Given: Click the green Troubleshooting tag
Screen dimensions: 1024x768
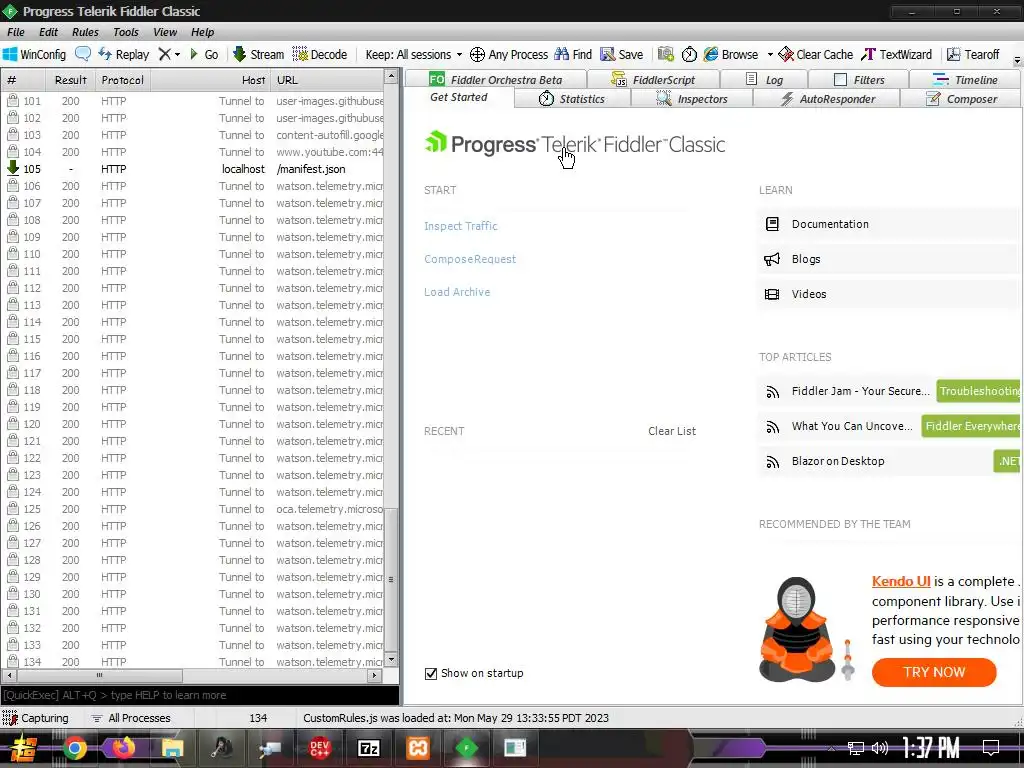Looking at the screenshot, I should coord(978,391).
